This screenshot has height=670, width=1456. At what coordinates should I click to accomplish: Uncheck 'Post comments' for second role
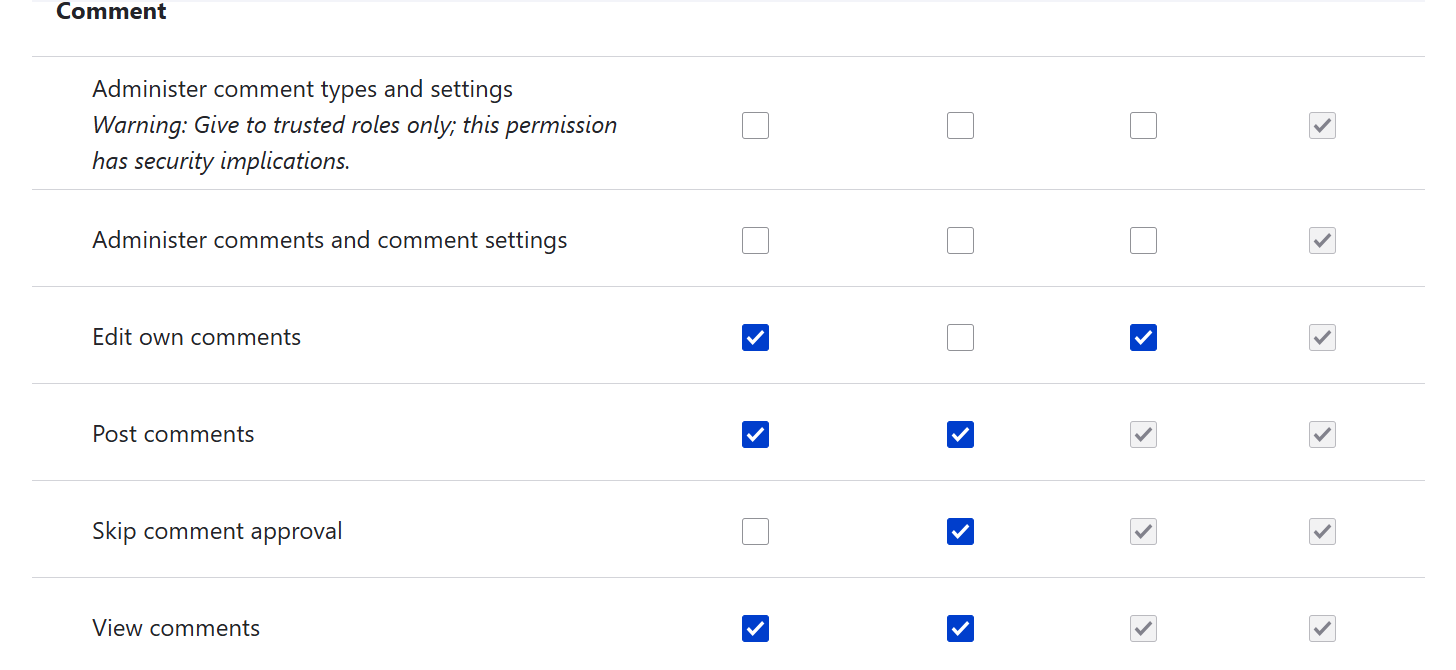tap(960, 434)
